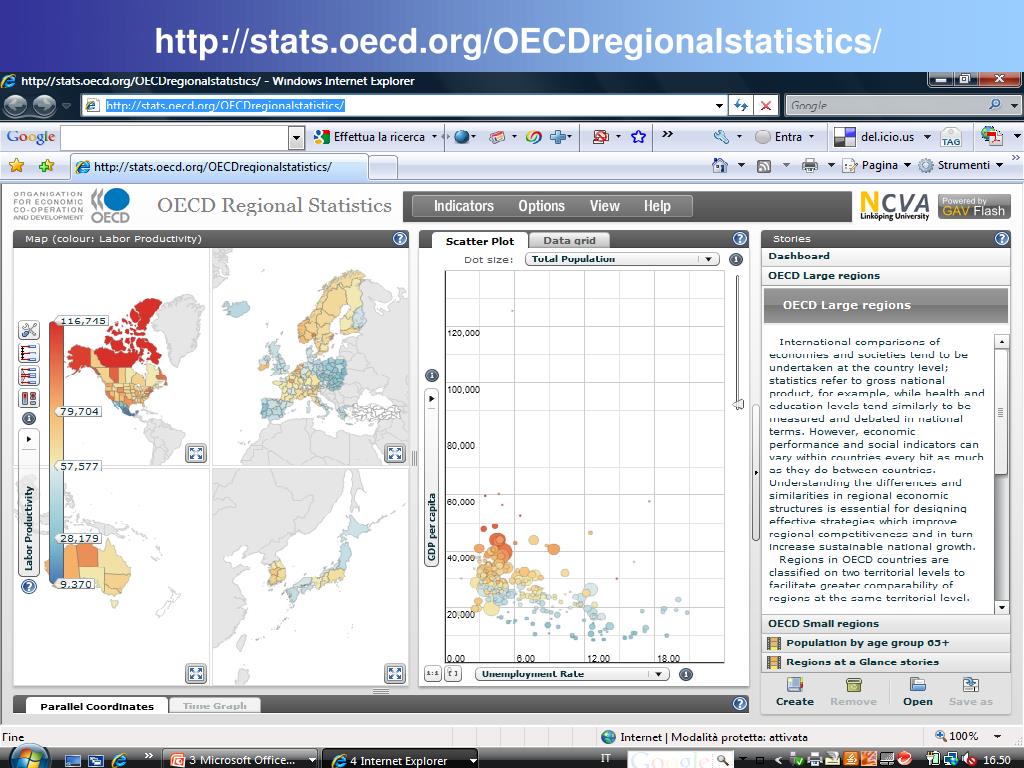Open the Microsoft Office taskbar group
Viewport: 1024px width, 768px height.
point(240,760)
